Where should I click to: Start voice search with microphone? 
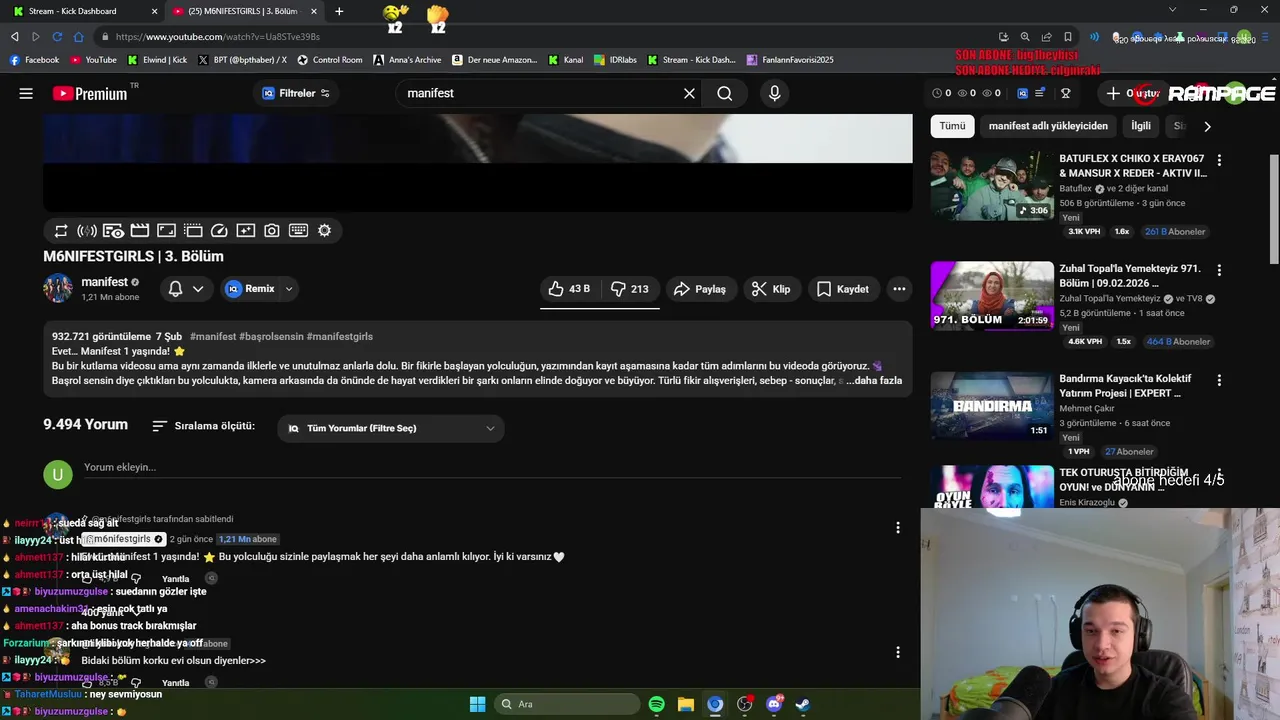point(774,93)
